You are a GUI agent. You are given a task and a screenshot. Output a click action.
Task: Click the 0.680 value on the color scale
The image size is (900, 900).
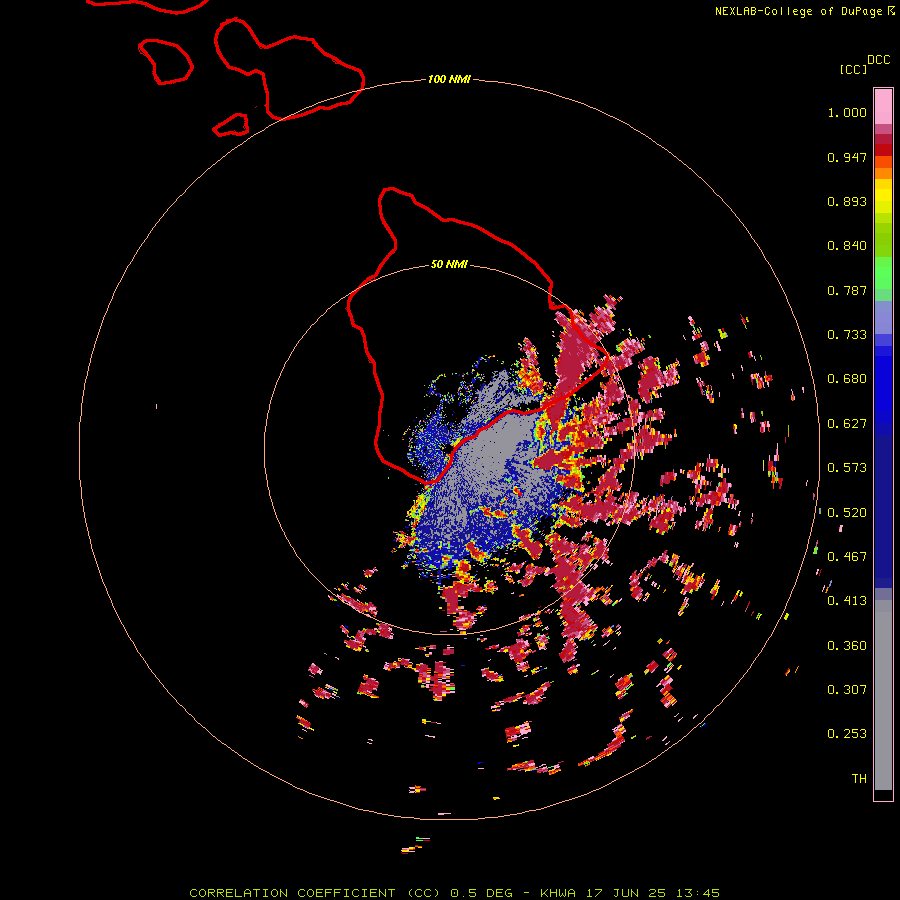coord(847,379)
